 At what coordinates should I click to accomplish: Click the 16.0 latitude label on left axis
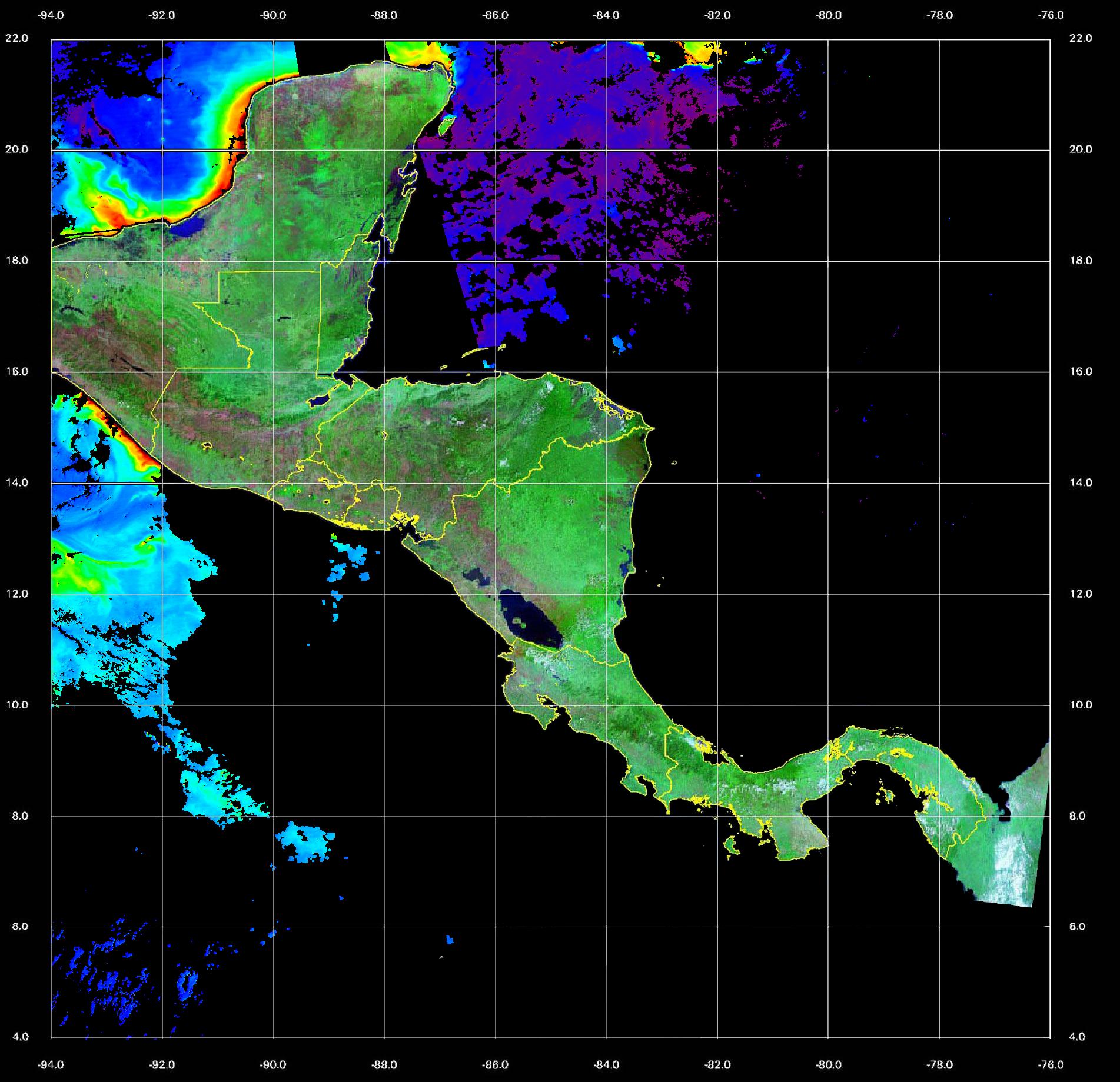tap(16, 371)
